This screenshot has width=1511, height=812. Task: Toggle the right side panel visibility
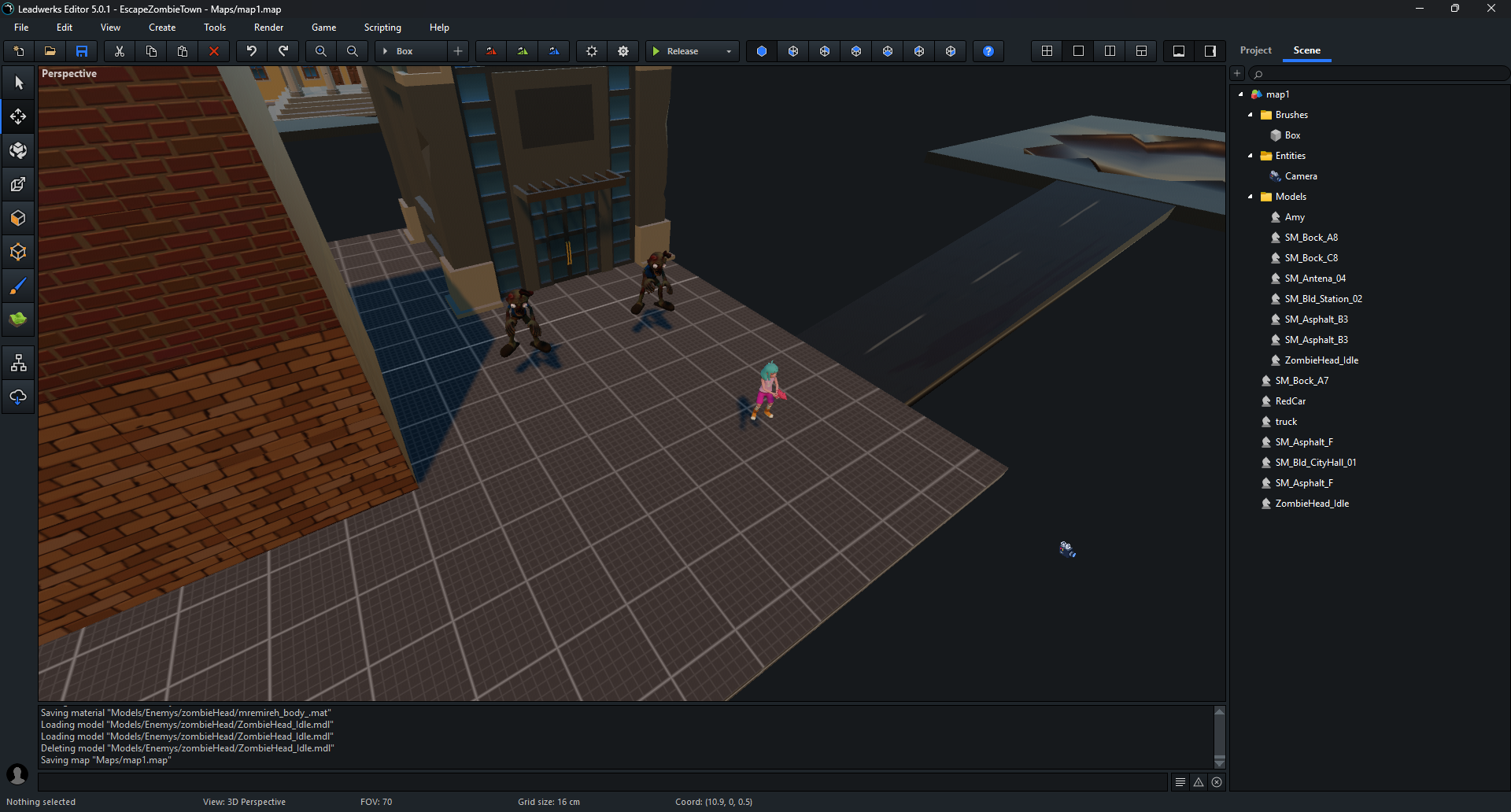point(1210,51)
